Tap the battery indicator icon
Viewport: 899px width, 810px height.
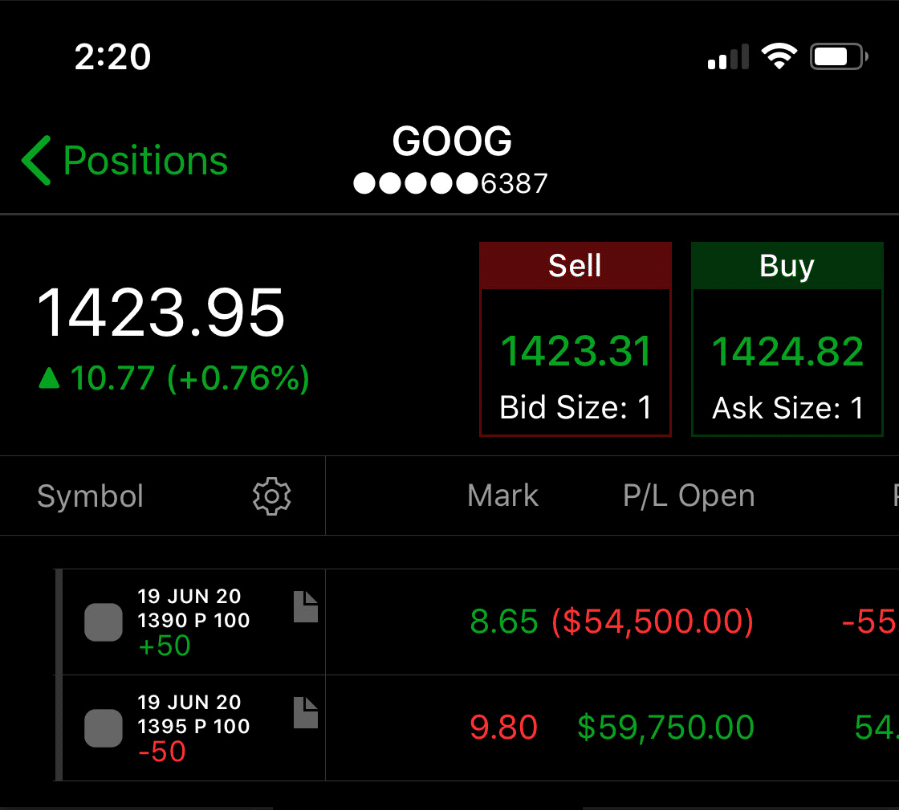point(839,57)
